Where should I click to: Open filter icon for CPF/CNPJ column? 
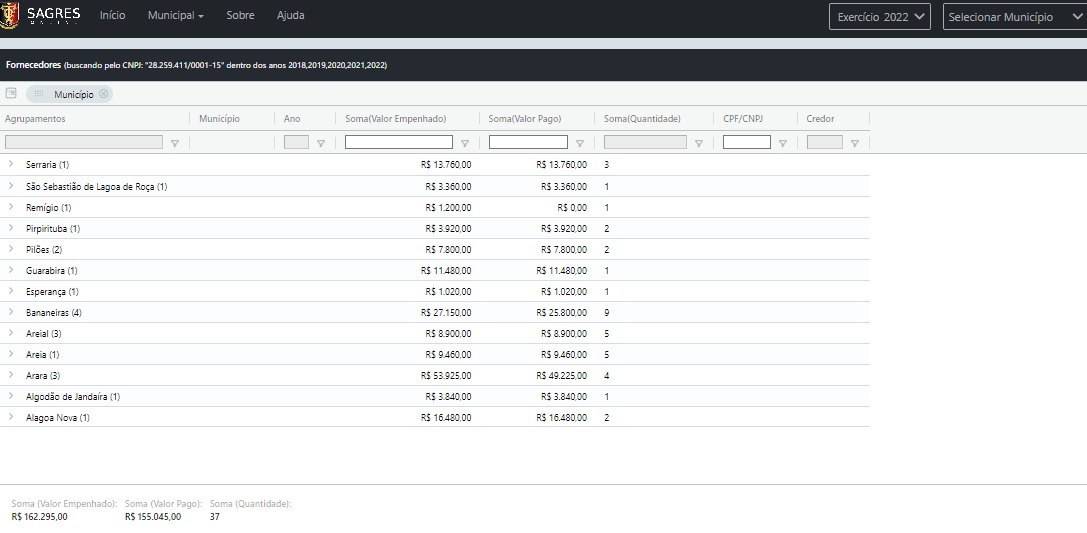783,143
